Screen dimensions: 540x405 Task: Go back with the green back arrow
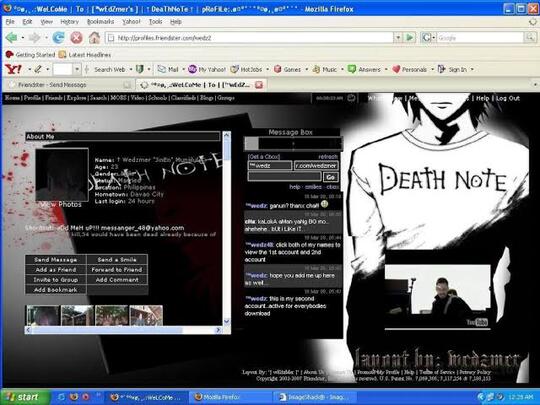click(x=12, y=38)
